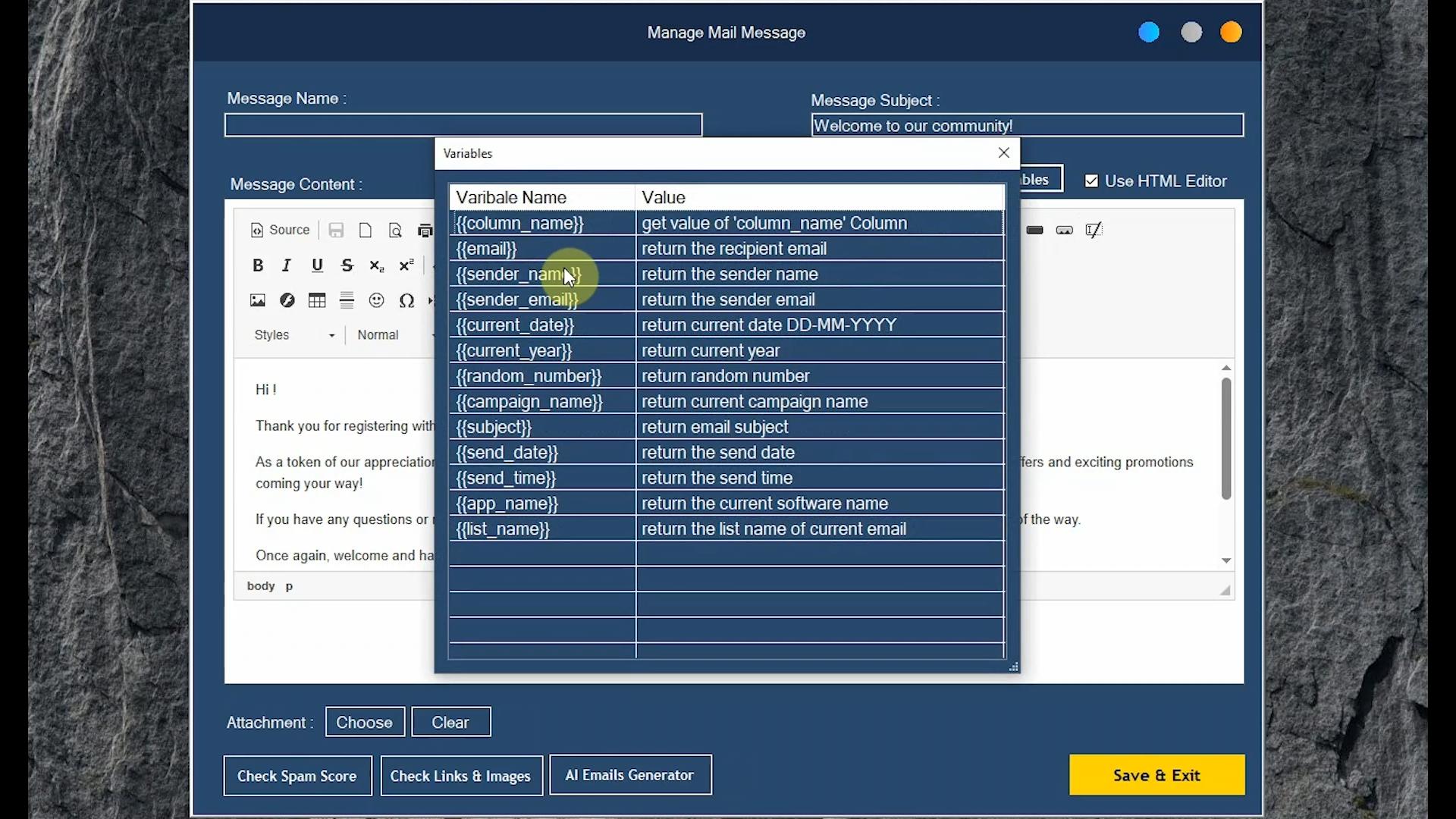Apply subscript formatting
Screen dimensions: 1456x819
pos(376,265)
